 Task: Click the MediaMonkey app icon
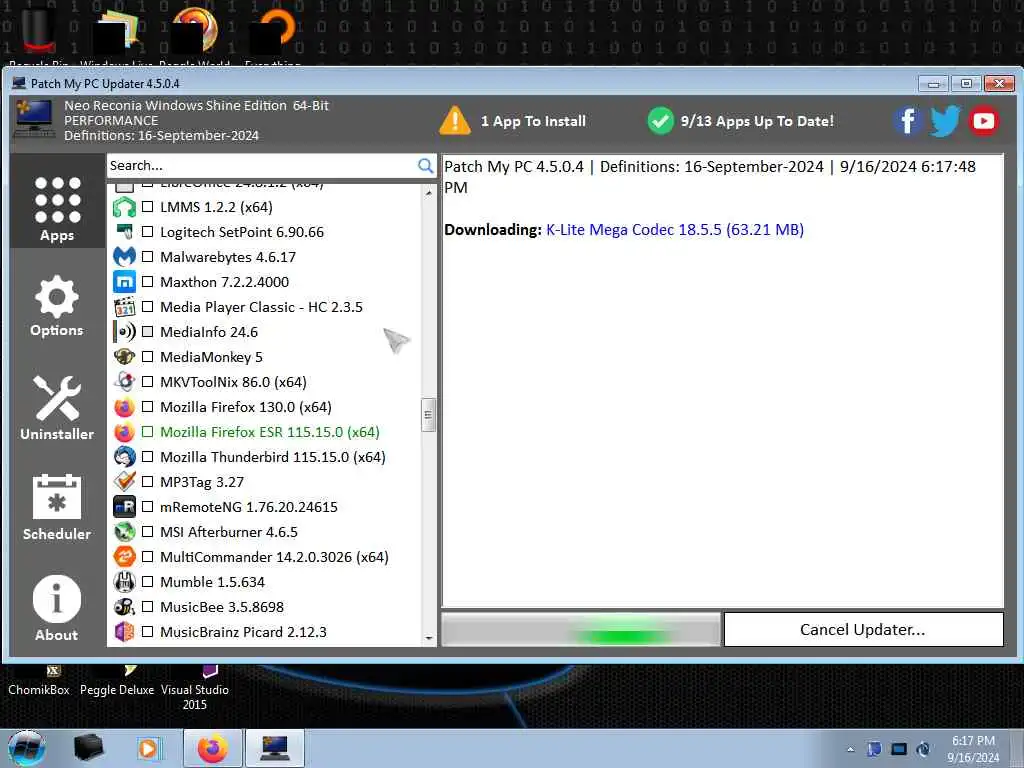click(x=124, y=357)
